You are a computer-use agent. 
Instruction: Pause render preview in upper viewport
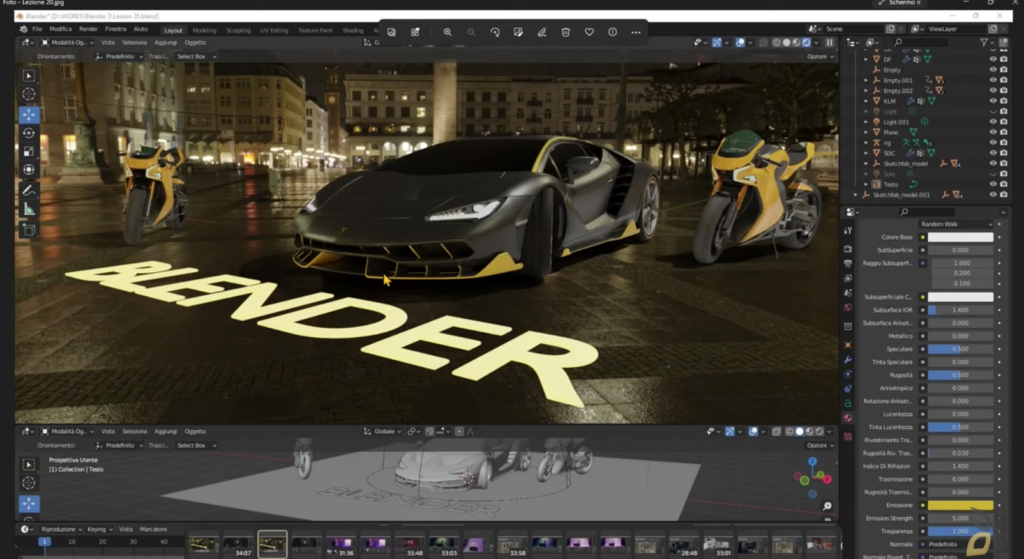click(x=829, y=42)
